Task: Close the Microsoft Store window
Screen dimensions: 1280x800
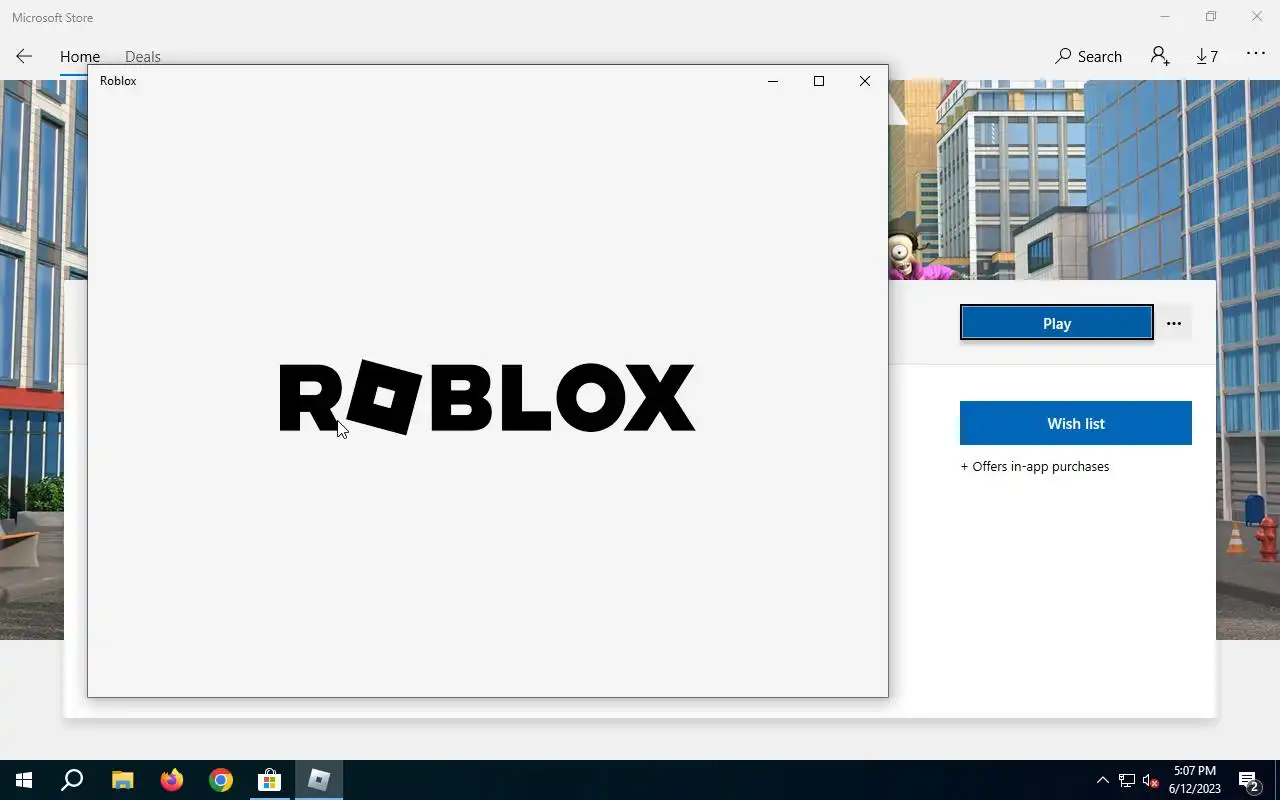Action: (1257, 17)
